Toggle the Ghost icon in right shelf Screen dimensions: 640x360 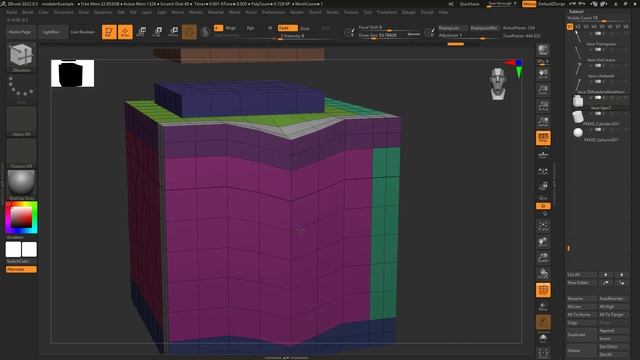coord(543,322)
